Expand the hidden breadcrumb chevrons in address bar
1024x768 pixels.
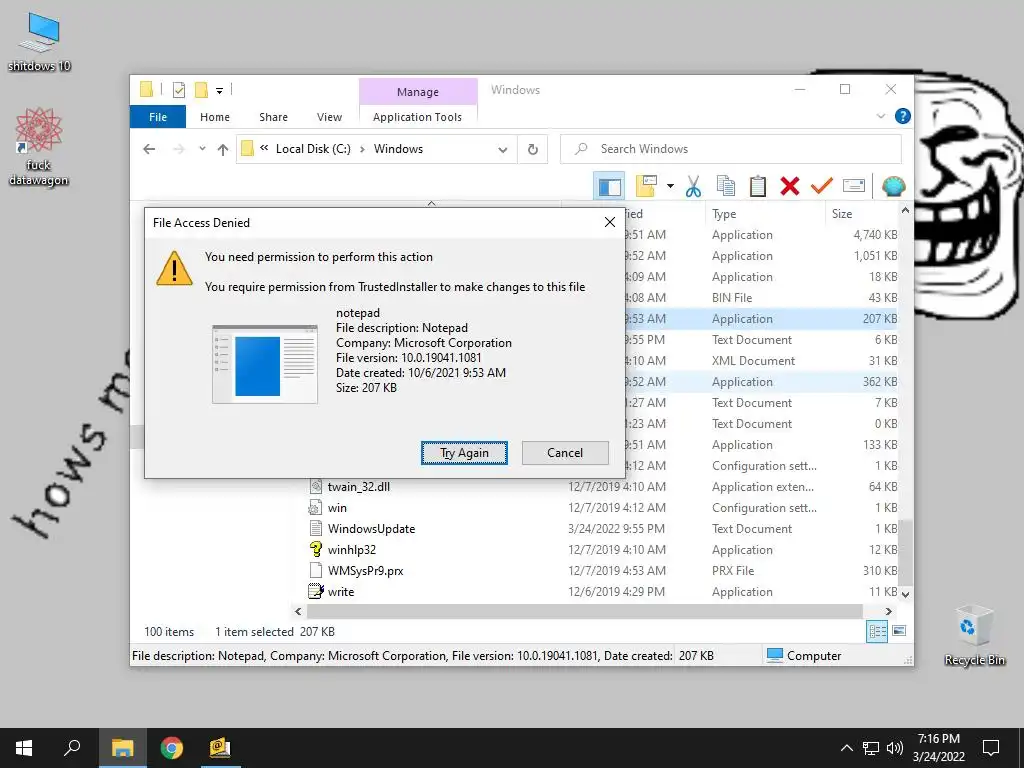point(264,148)
